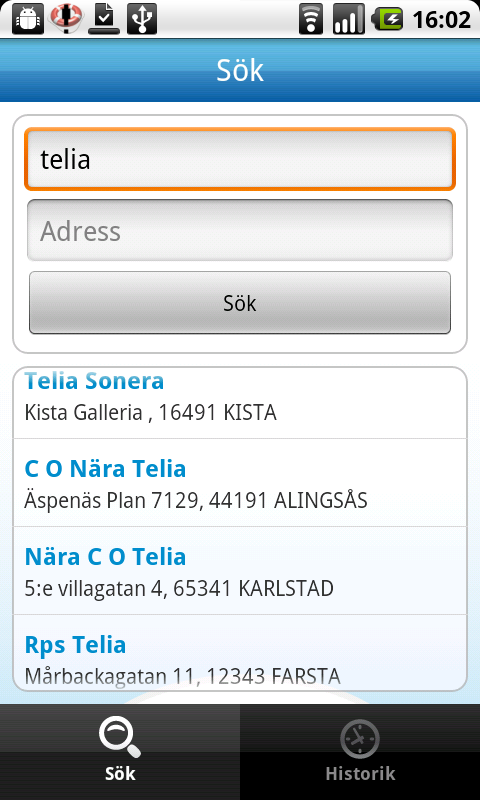
Task: Tap the magnifying glass Sök tab icon
Action: click(120, 738)
